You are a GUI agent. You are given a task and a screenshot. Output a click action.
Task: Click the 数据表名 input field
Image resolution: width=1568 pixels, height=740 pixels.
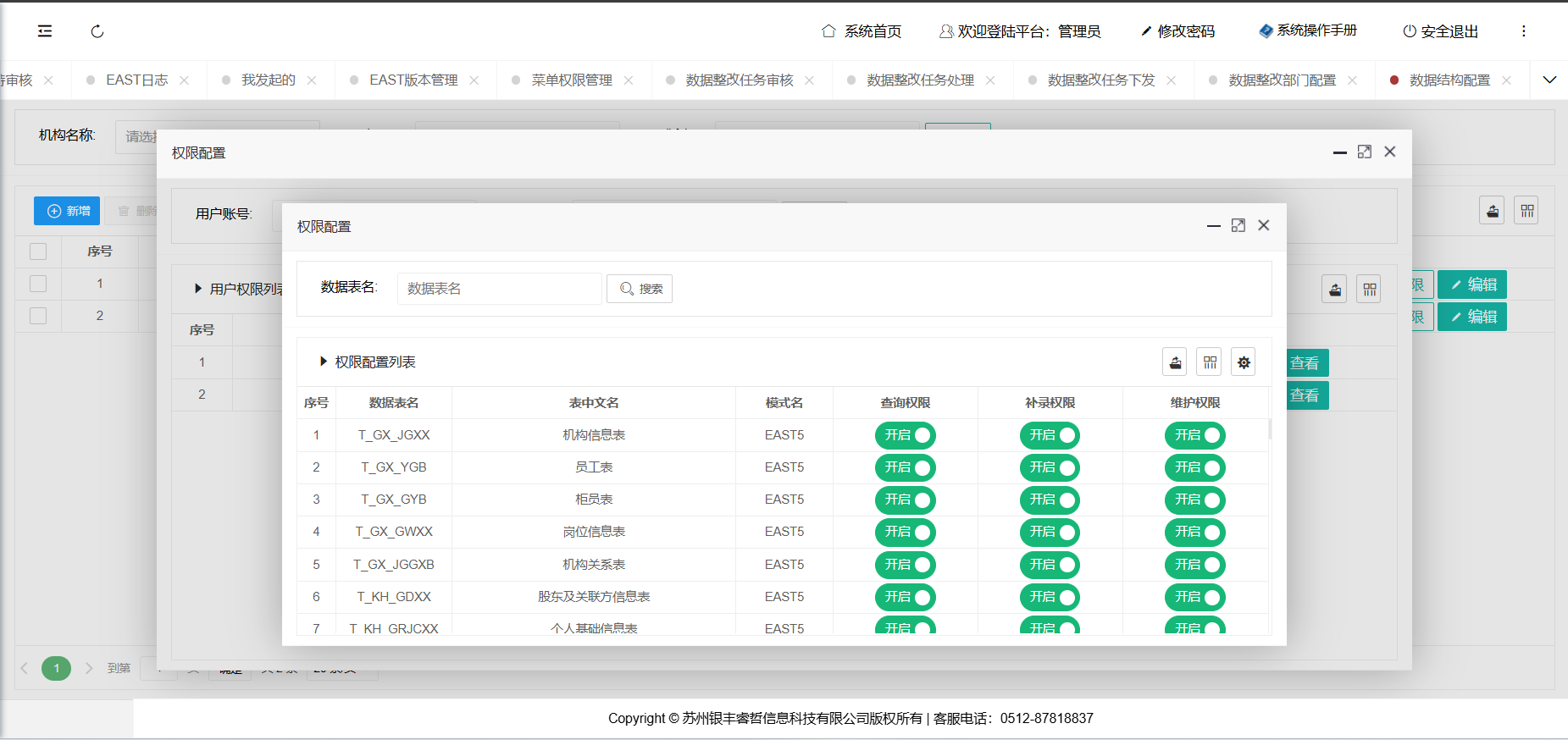pos(499,289)
